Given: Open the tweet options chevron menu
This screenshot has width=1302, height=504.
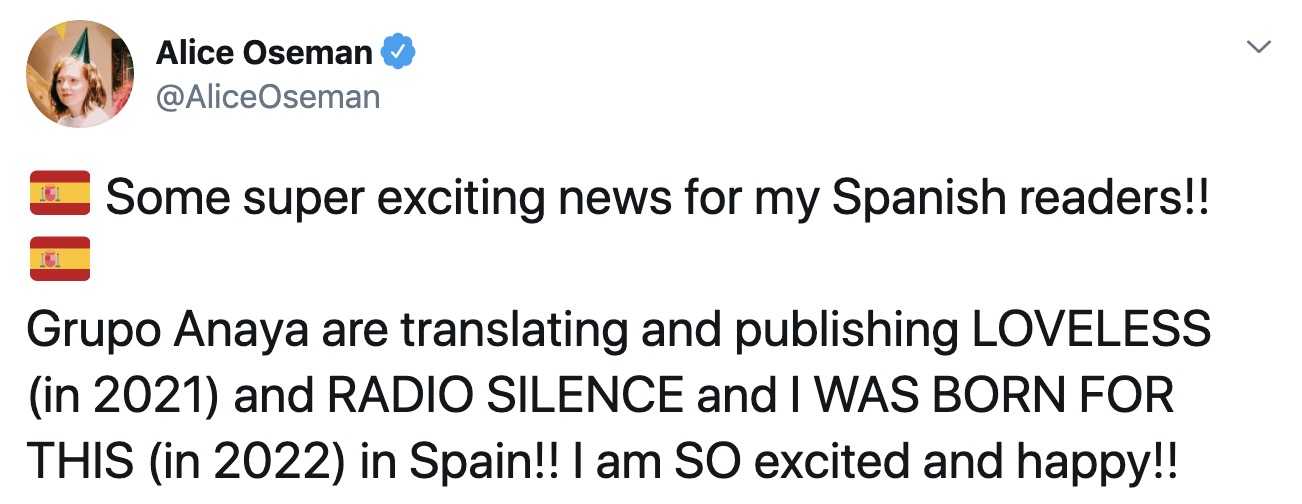Looking at the screenshot, I should [1259, 47].
